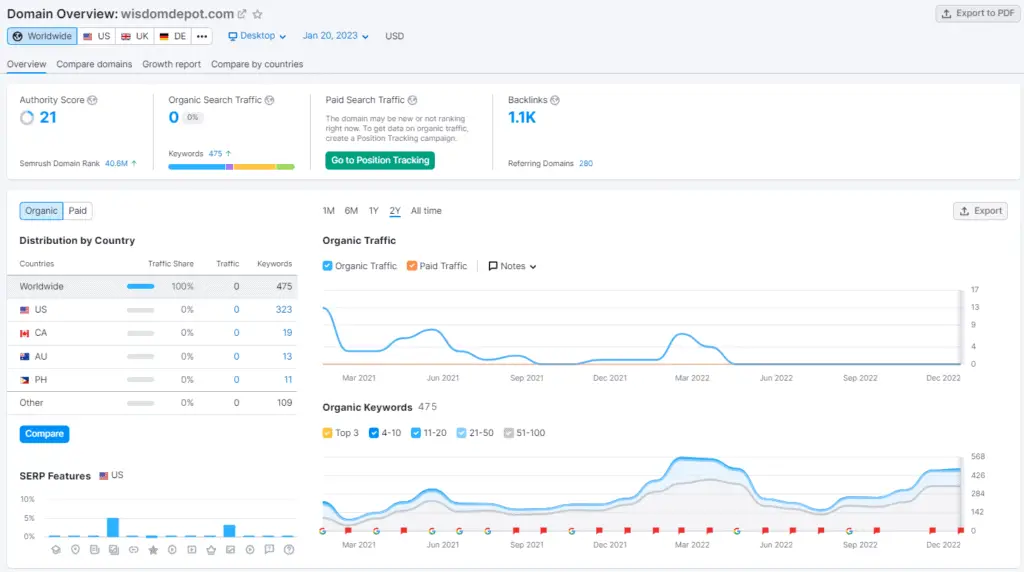
Task: Open the three-dots more databases menu
Action: [x=202, y=36]
